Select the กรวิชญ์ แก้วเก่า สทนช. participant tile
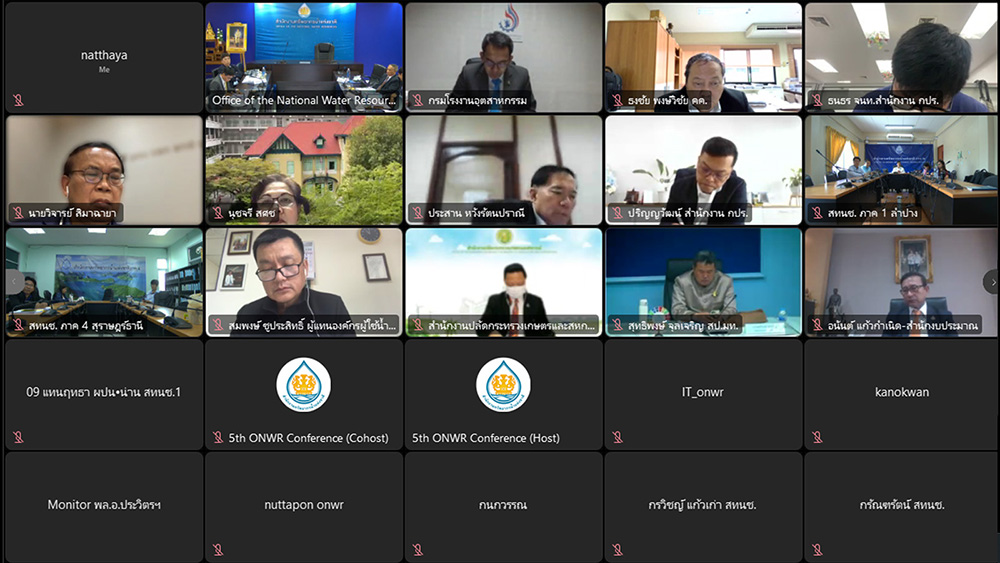 coord(704,506)
